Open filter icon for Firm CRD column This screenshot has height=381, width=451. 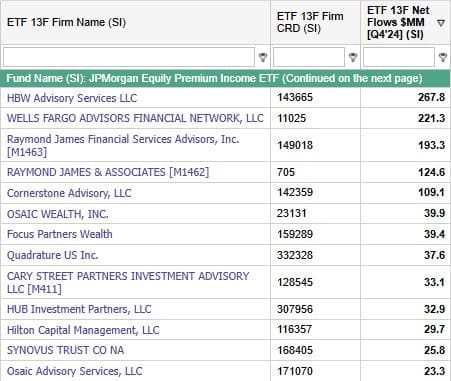tap(353, 57)
